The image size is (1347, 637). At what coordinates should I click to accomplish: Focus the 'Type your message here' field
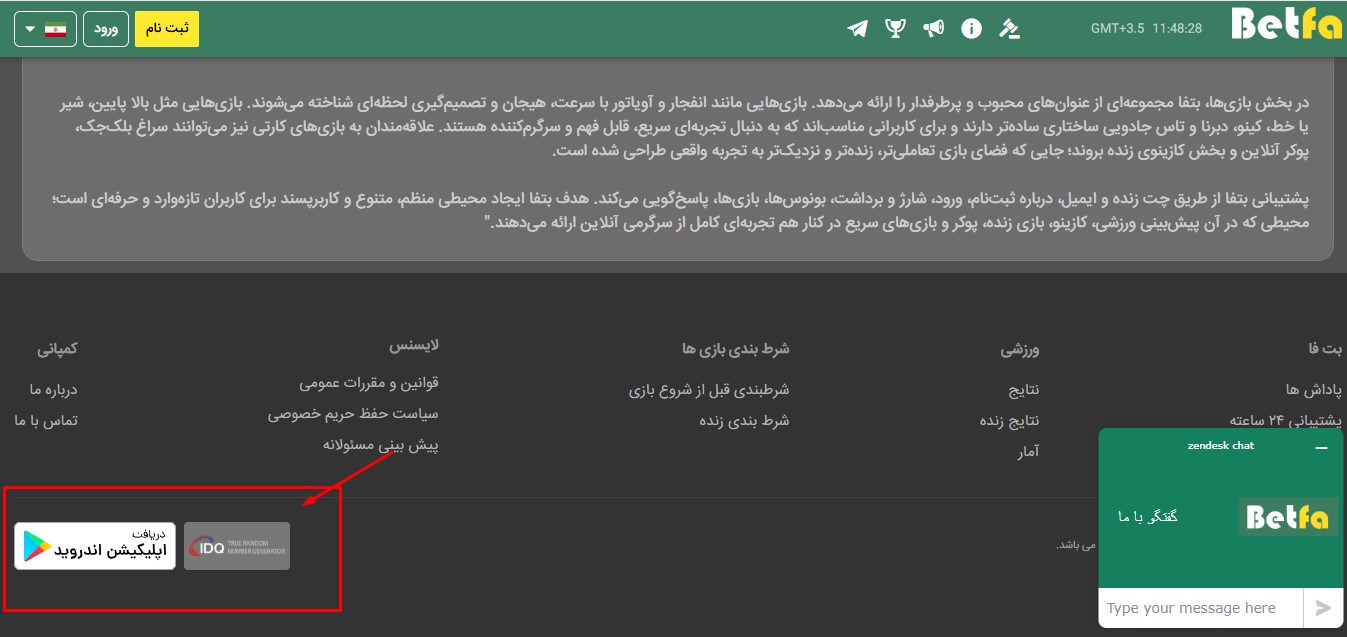coord(1201,608)
